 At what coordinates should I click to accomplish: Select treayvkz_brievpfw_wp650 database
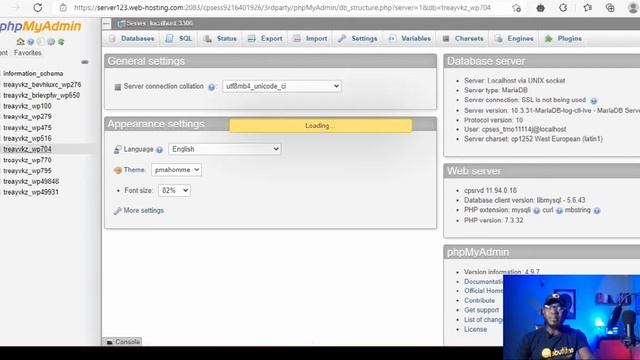tap(42, 95)
